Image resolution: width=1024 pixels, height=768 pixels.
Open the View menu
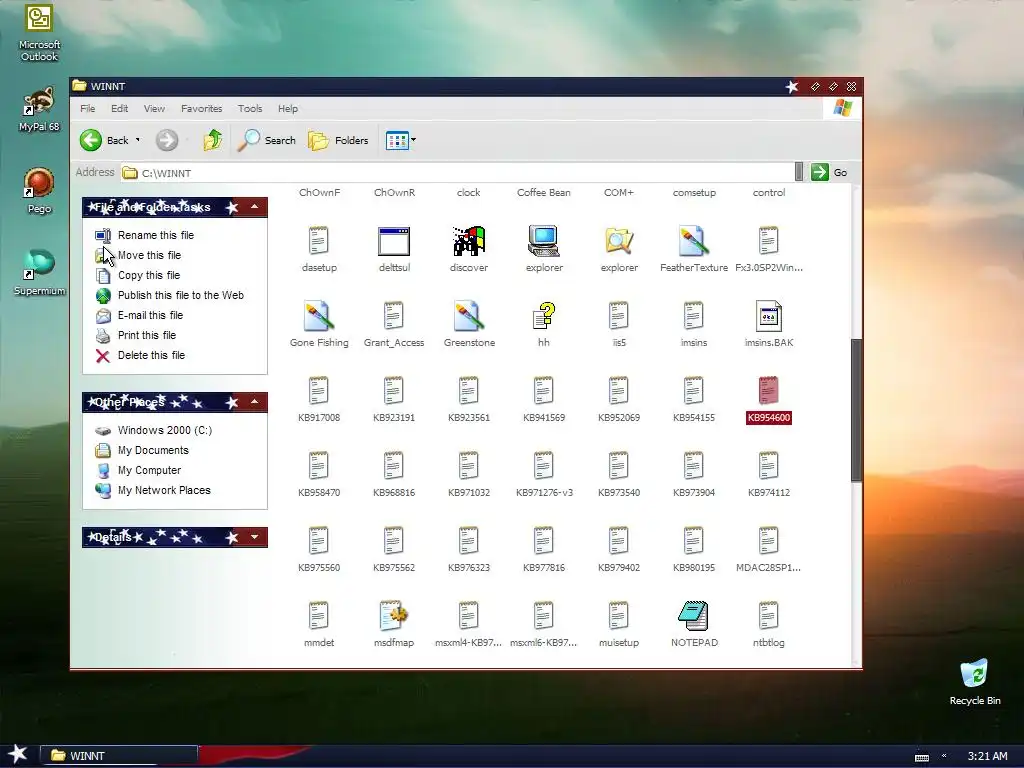coord(154,108)
